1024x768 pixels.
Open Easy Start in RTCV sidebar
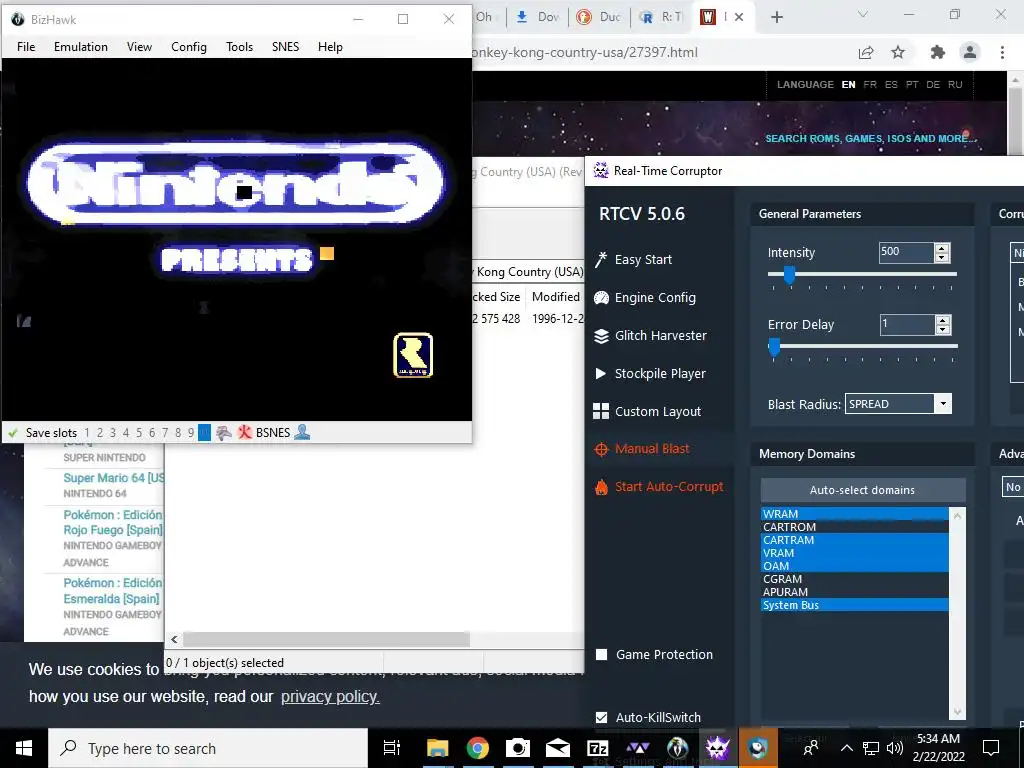[633, 259]
